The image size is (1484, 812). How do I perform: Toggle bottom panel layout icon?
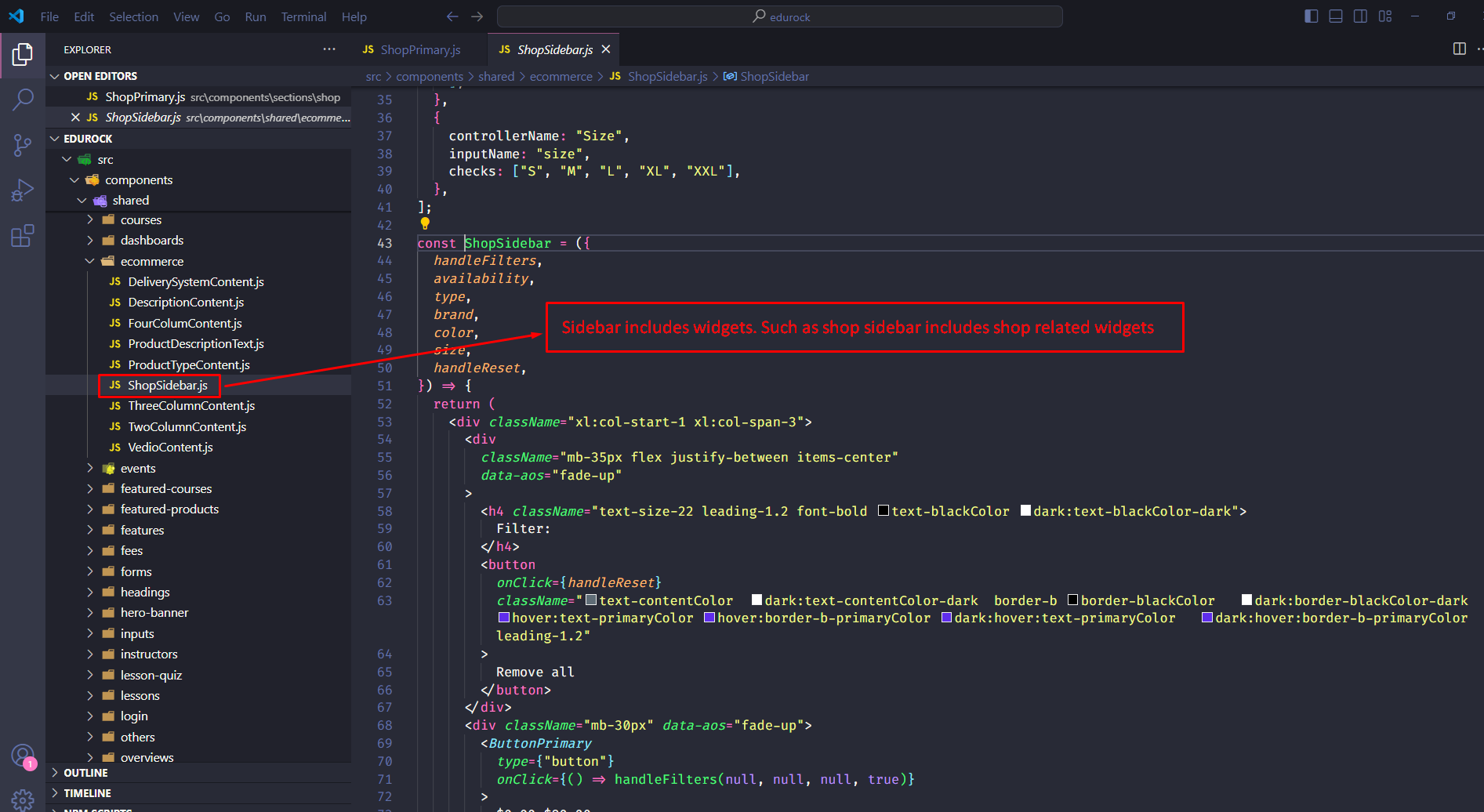pos(1336,16)
